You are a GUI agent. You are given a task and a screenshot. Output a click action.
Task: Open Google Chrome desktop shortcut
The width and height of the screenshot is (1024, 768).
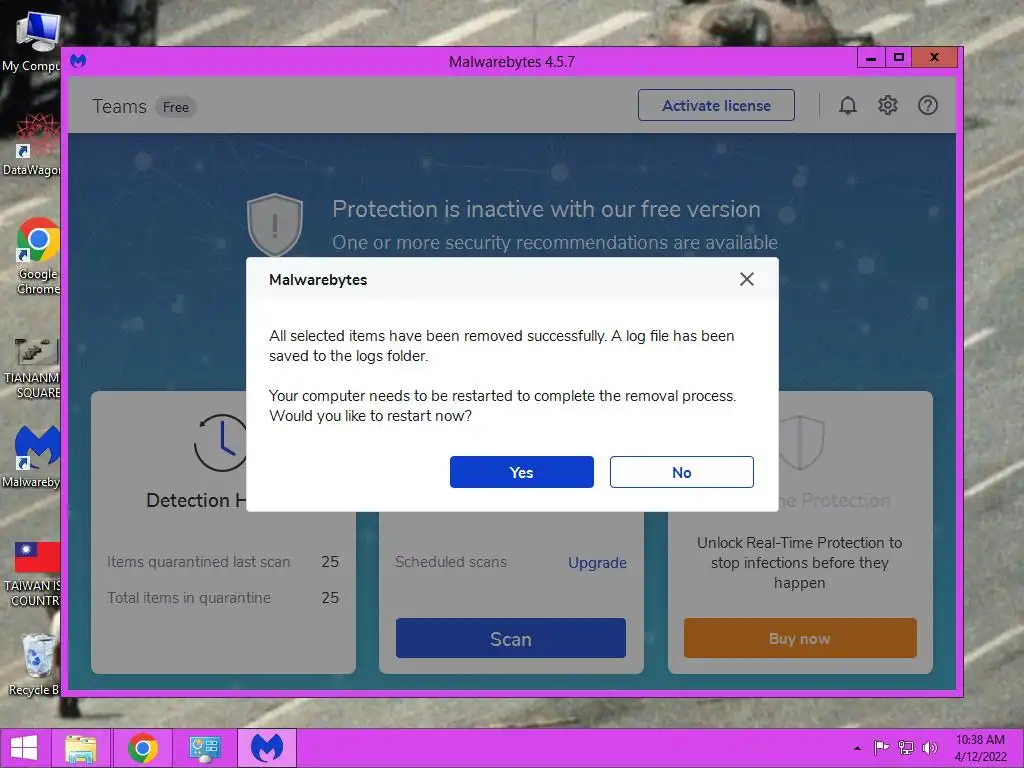pos(37,256)
